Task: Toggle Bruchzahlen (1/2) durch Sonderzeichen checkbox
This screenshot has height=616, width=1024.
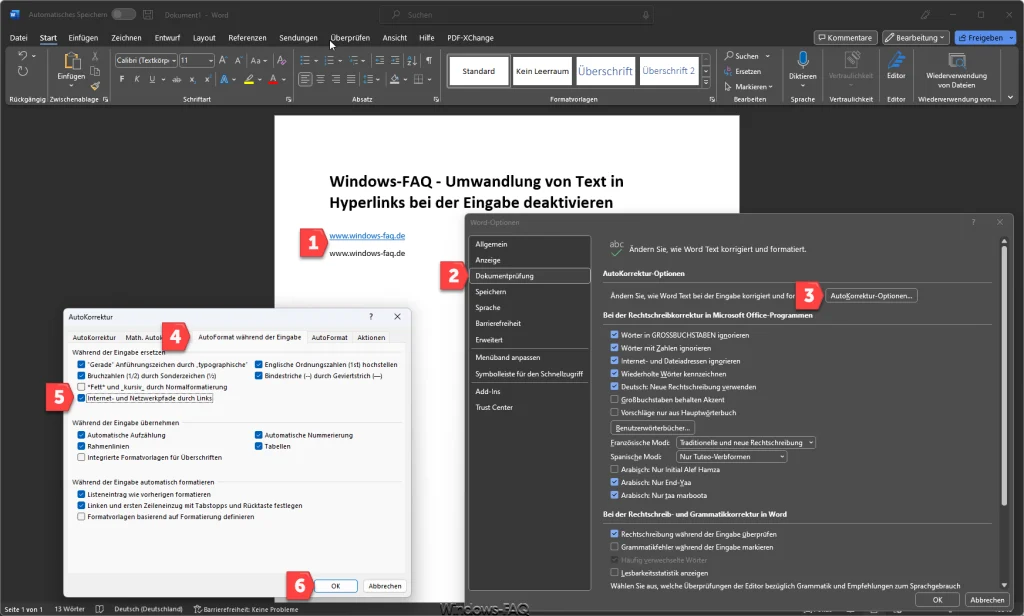Action: [x=81, y=376]
